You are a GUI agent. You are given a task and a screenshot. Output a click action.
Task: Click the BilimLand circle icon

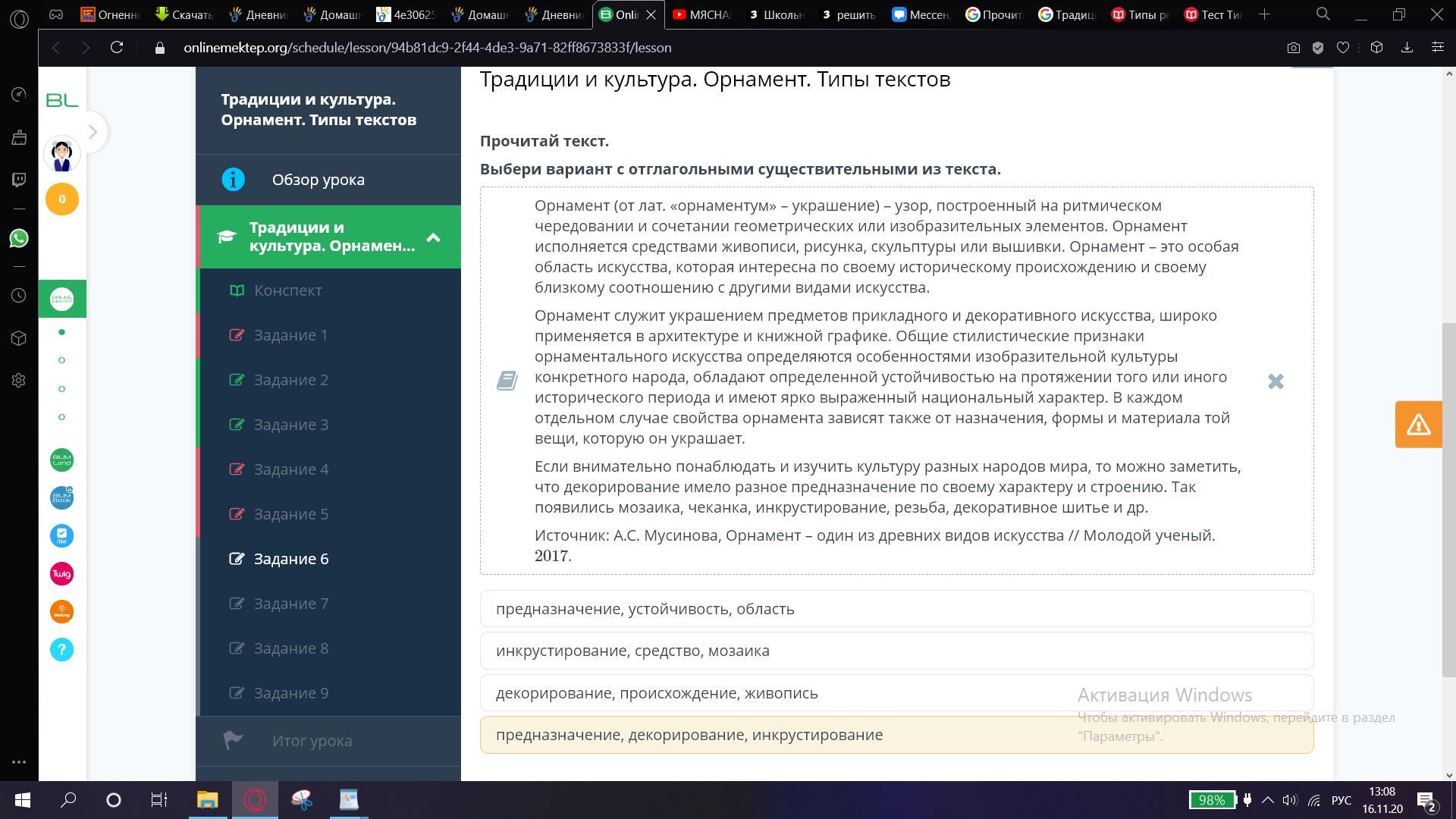coord(61,460)
